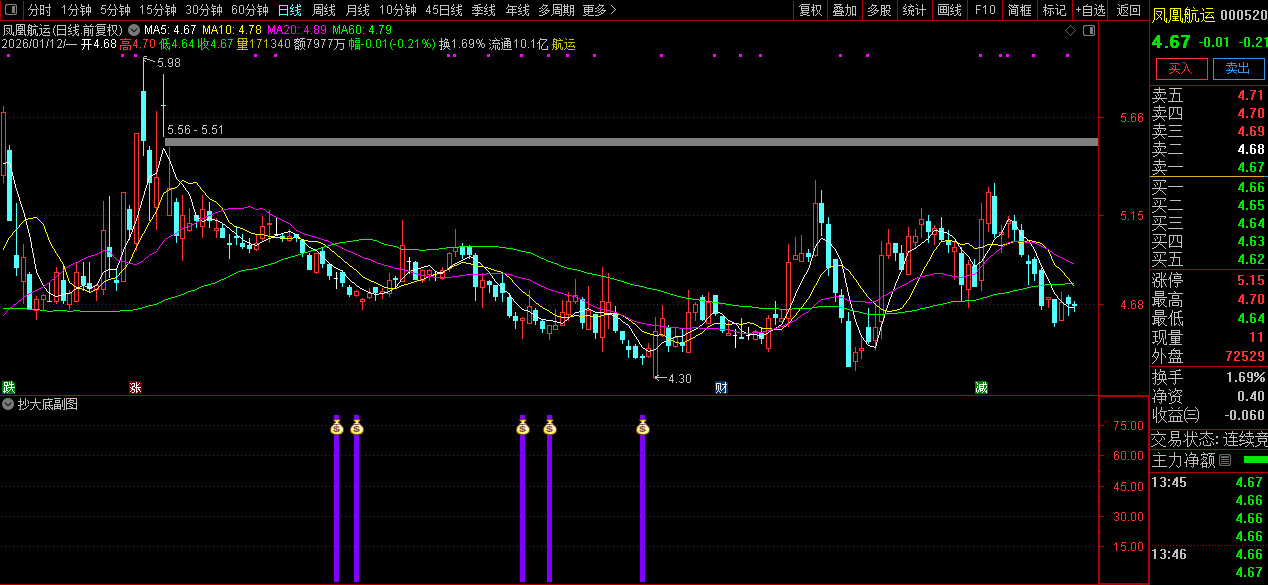The height and width of the screenshot is (585, 1268).
Task: Toggle 复权 price adjustment
Action: pyautogui.click(x=810, y=10)
